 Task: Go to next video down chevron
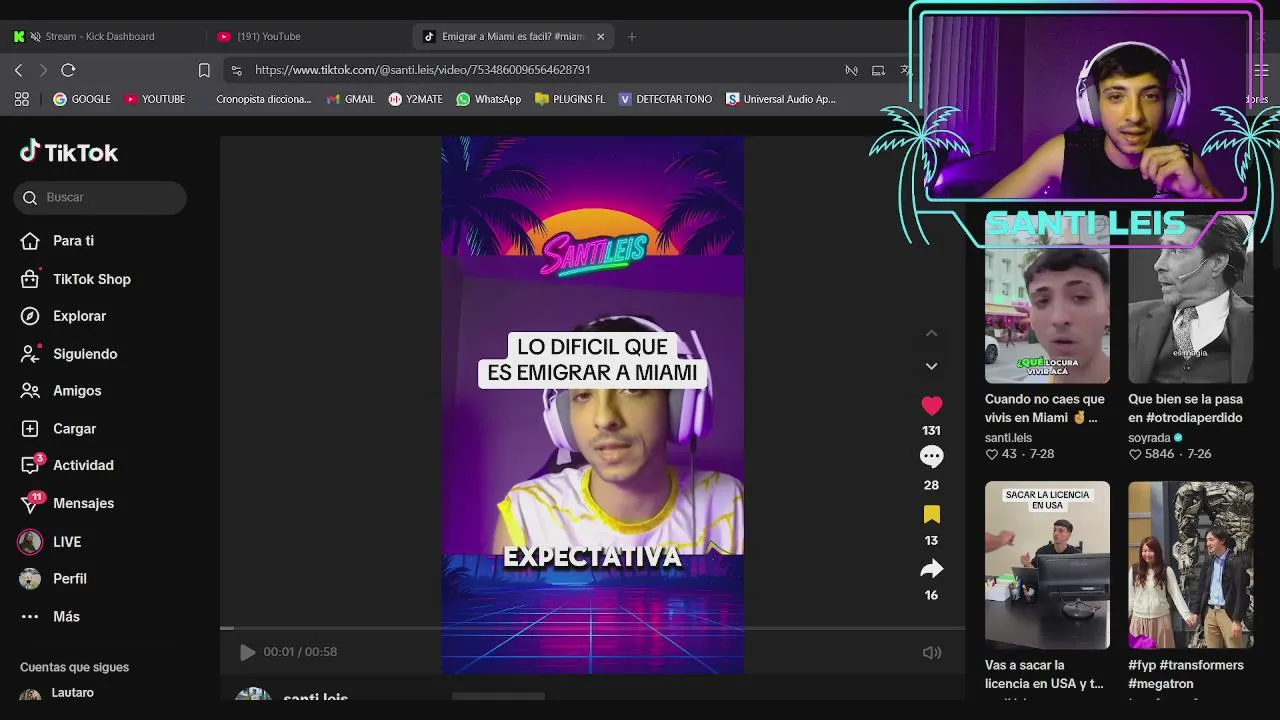click(931, 366)
